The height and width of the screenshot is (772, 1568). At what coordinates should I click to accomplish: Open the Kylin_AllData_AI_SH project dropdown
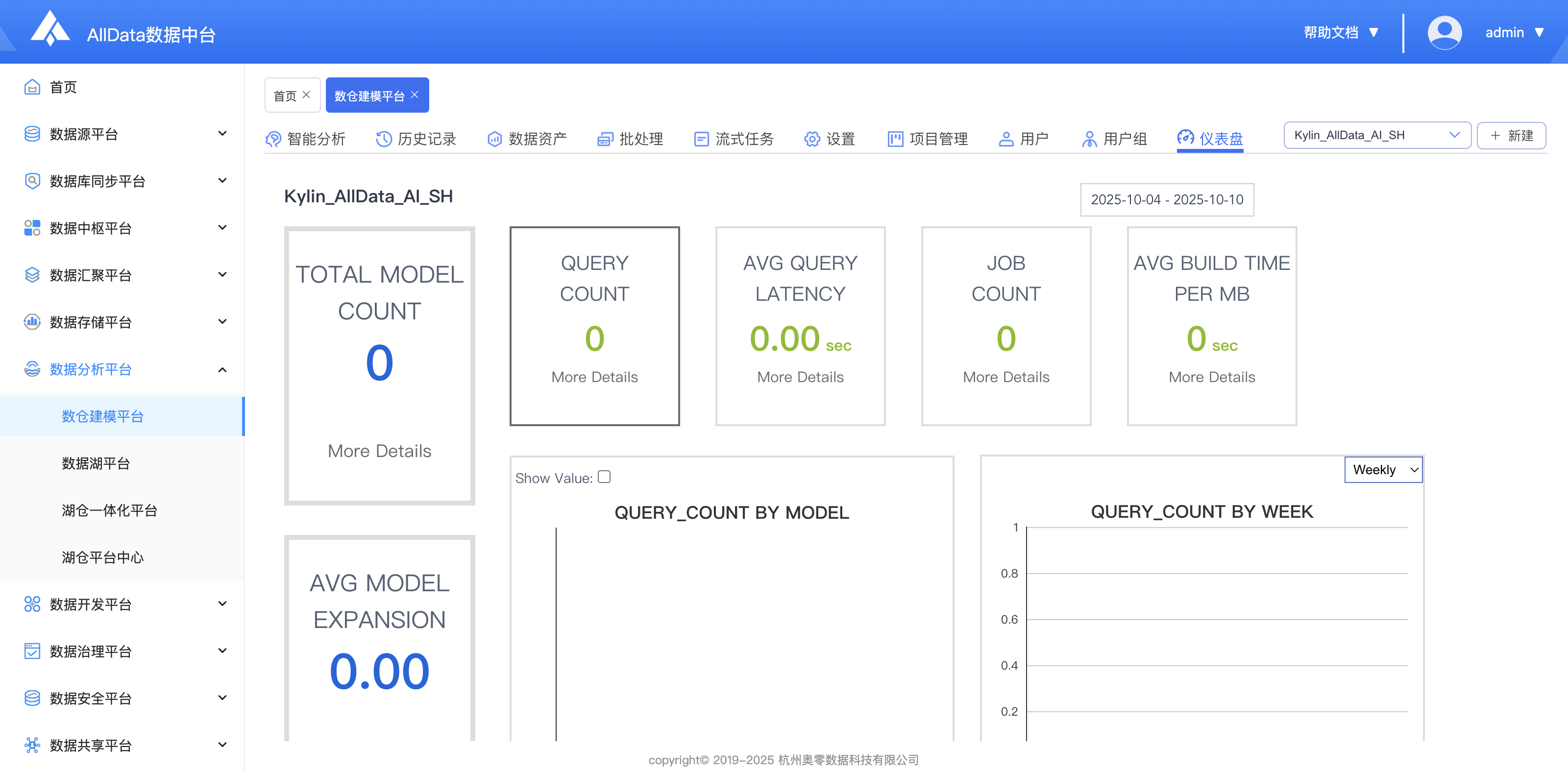[x=1376, y=135]
